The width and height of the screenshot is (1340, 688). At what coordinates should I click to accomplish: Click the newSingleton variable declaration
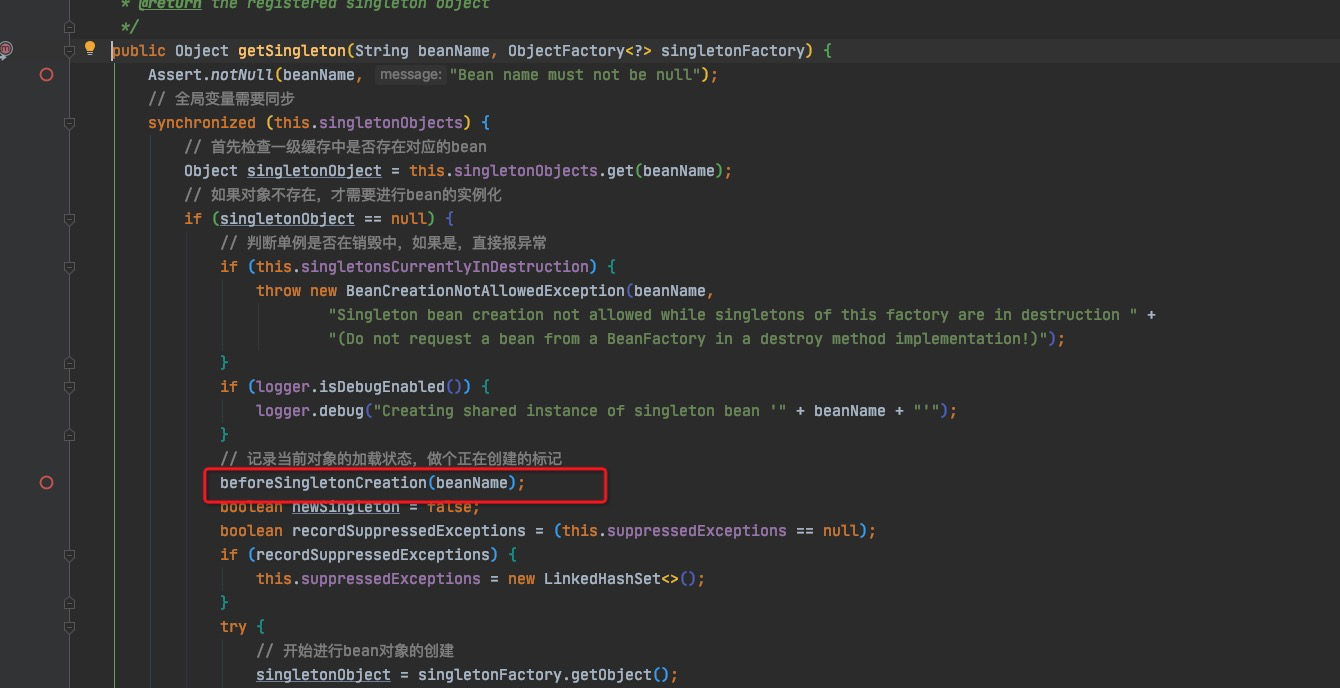coord(346,507)
